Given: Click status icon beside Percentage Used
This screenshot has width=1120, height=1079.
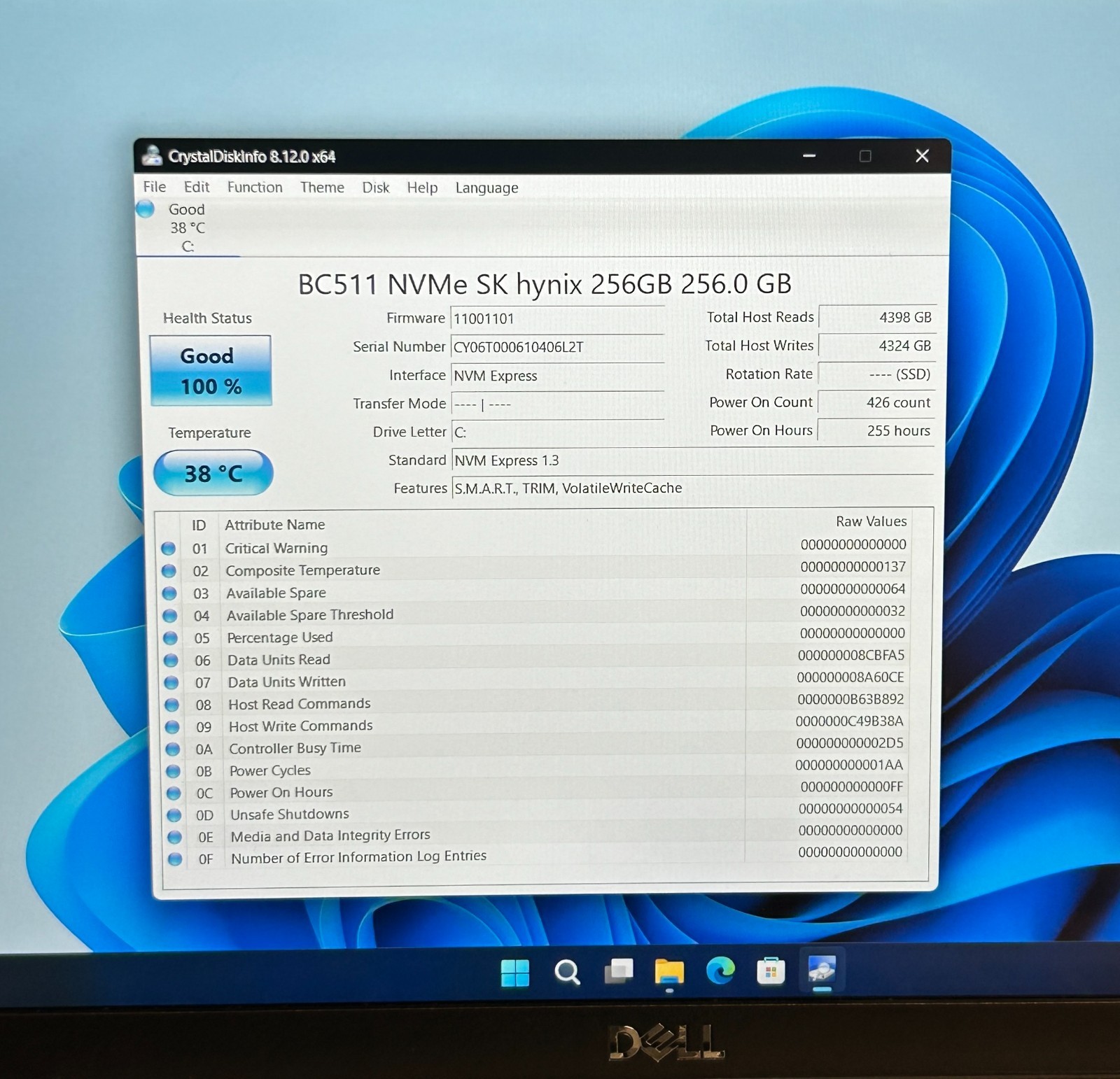Looking at the screenshot, I should pyautogui.click(x=170, y=638).
